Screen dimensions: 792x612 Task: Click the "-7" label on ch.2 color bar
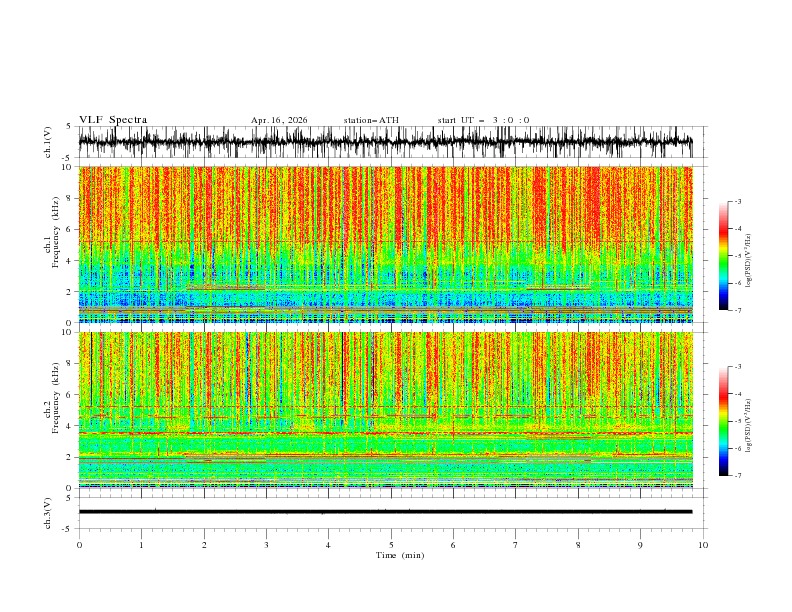737,476
